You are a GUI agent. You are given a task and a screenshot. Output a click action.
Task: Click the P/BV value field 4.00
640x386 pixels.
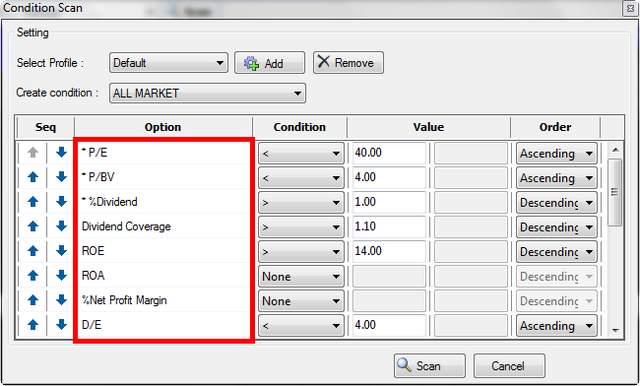pos(389,177)
